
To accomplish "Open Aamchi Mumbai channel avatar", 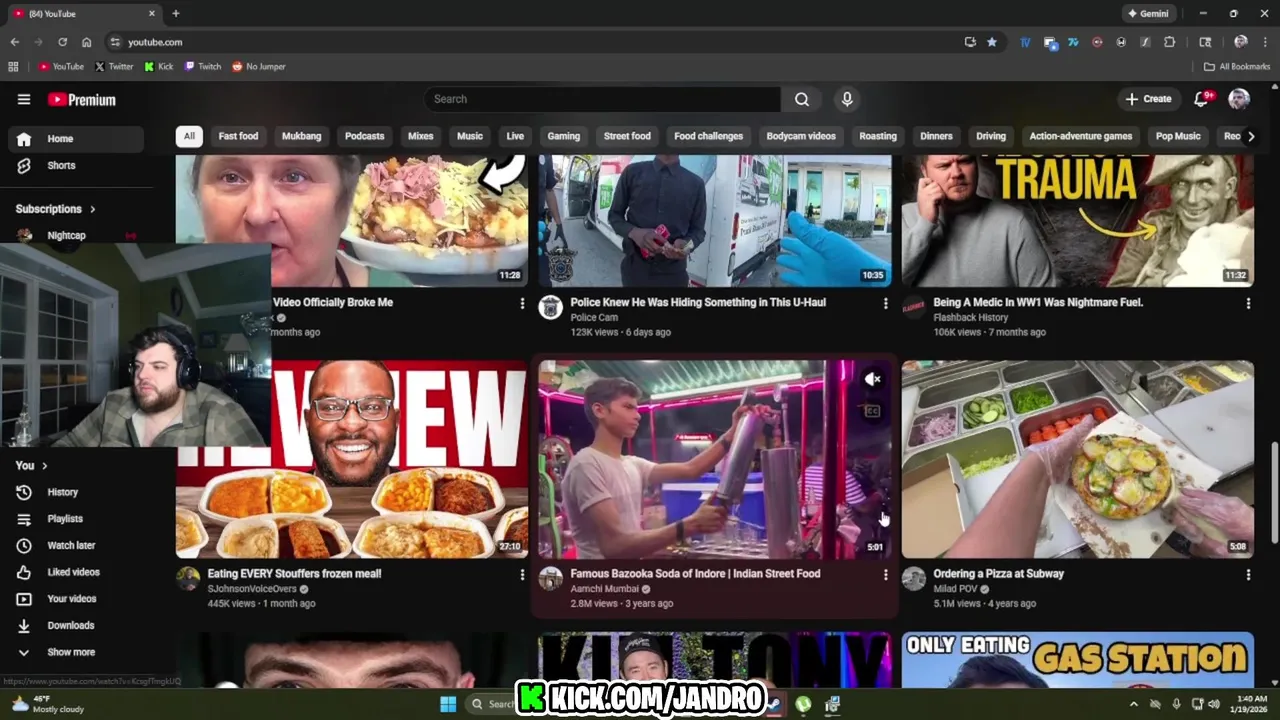I will coord(551,579).
